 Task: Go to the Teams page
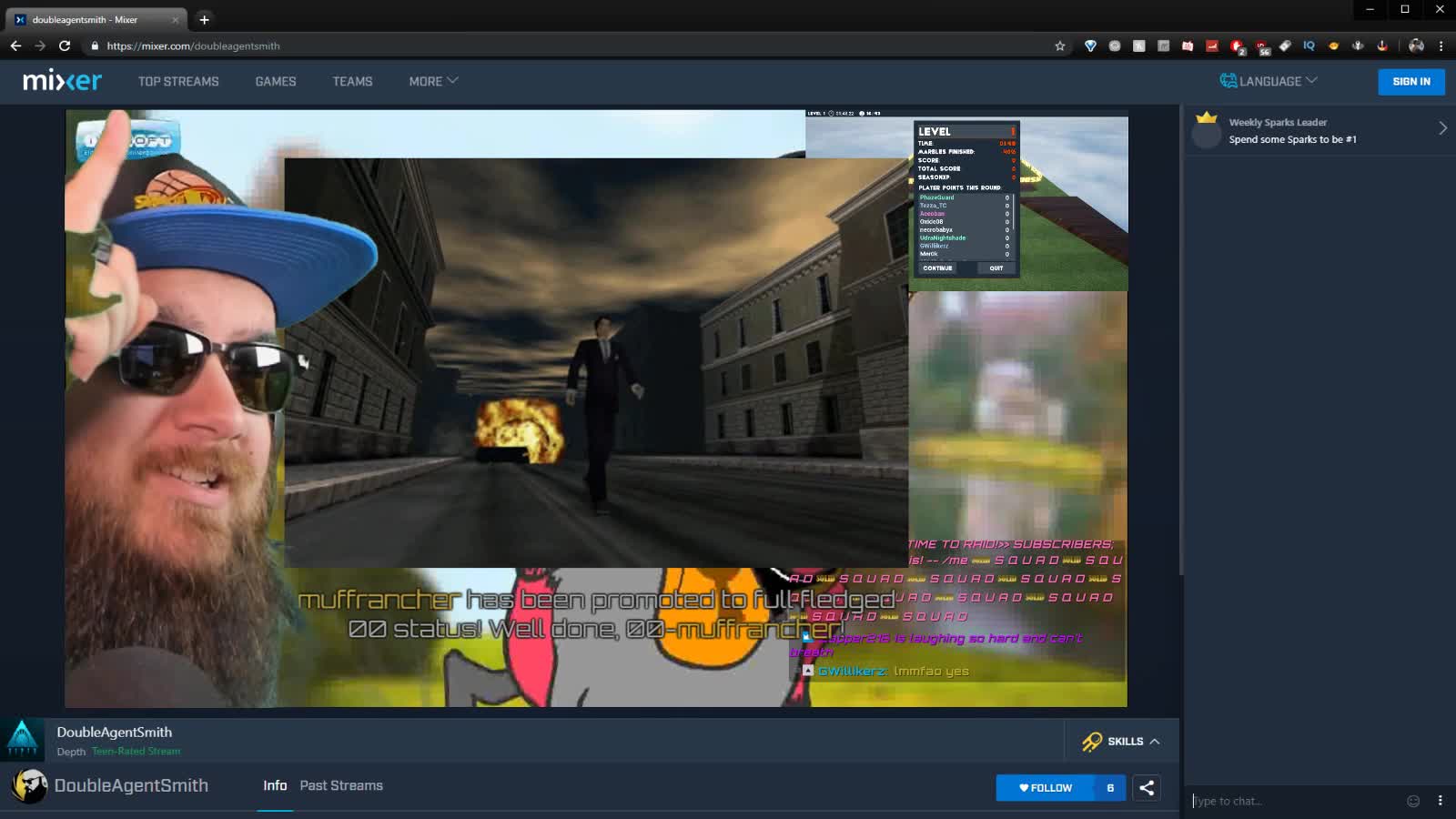(x=352, y=81)
